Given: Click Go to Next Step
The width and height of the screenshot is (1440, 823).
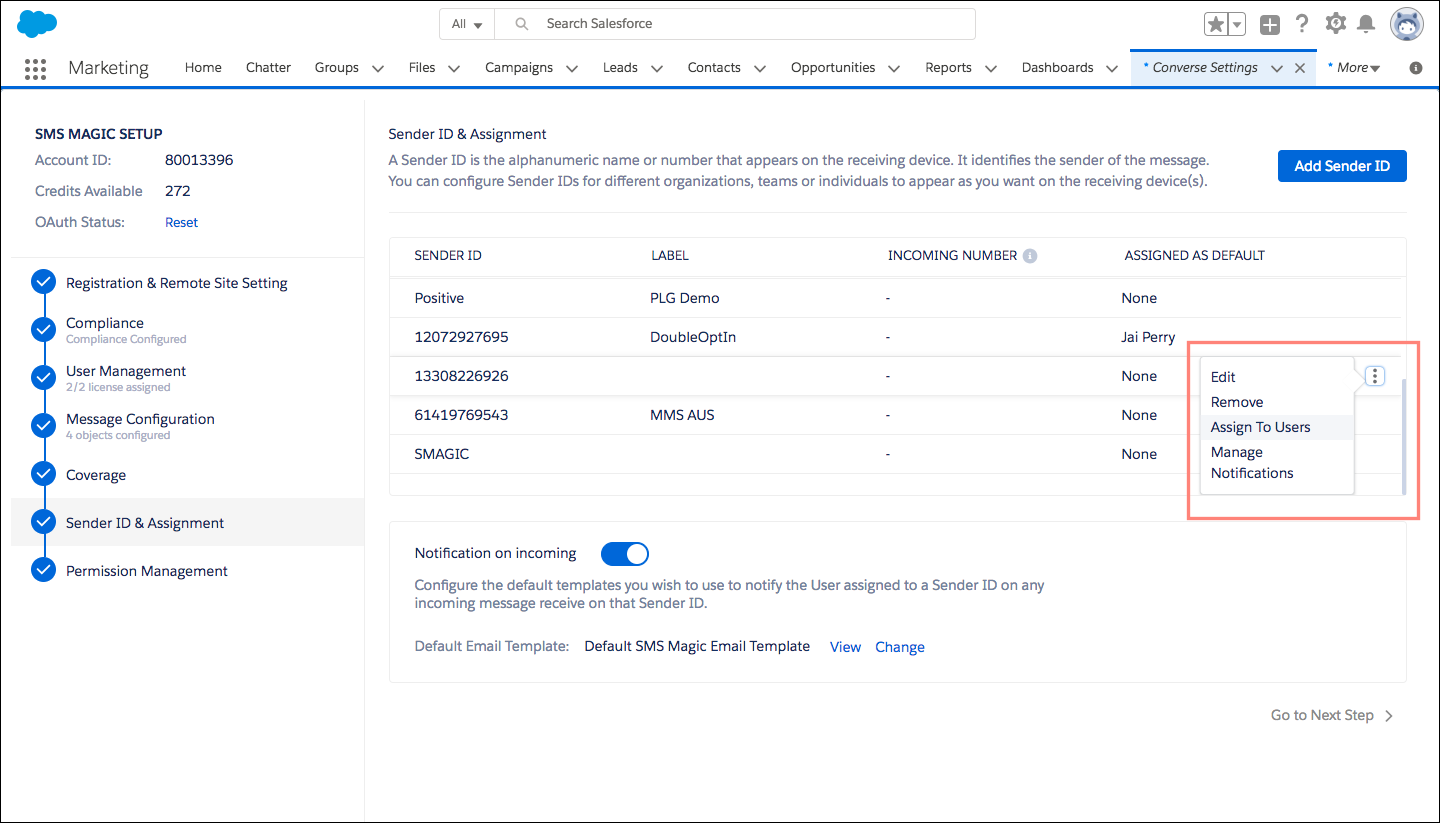Looking at the screenshot, I should (1331, 715).
